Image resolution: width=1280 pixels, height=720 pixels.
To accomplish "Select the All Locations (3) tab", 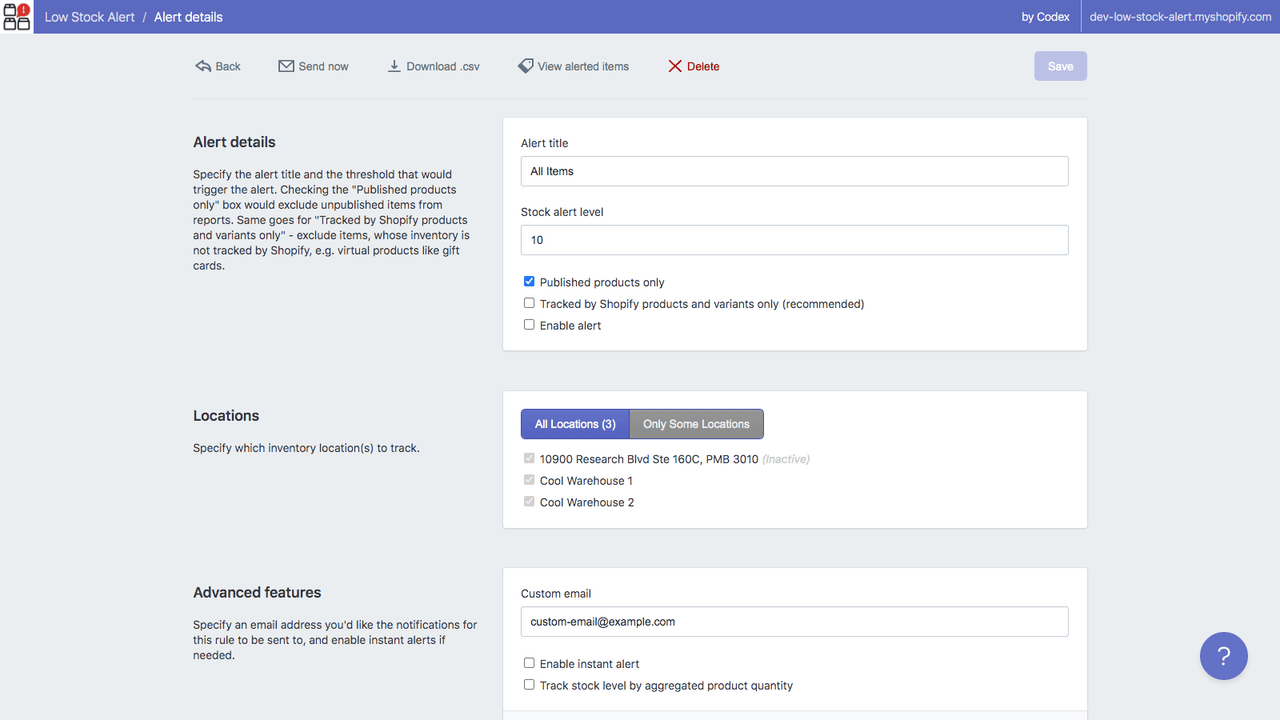I will 575,424.
